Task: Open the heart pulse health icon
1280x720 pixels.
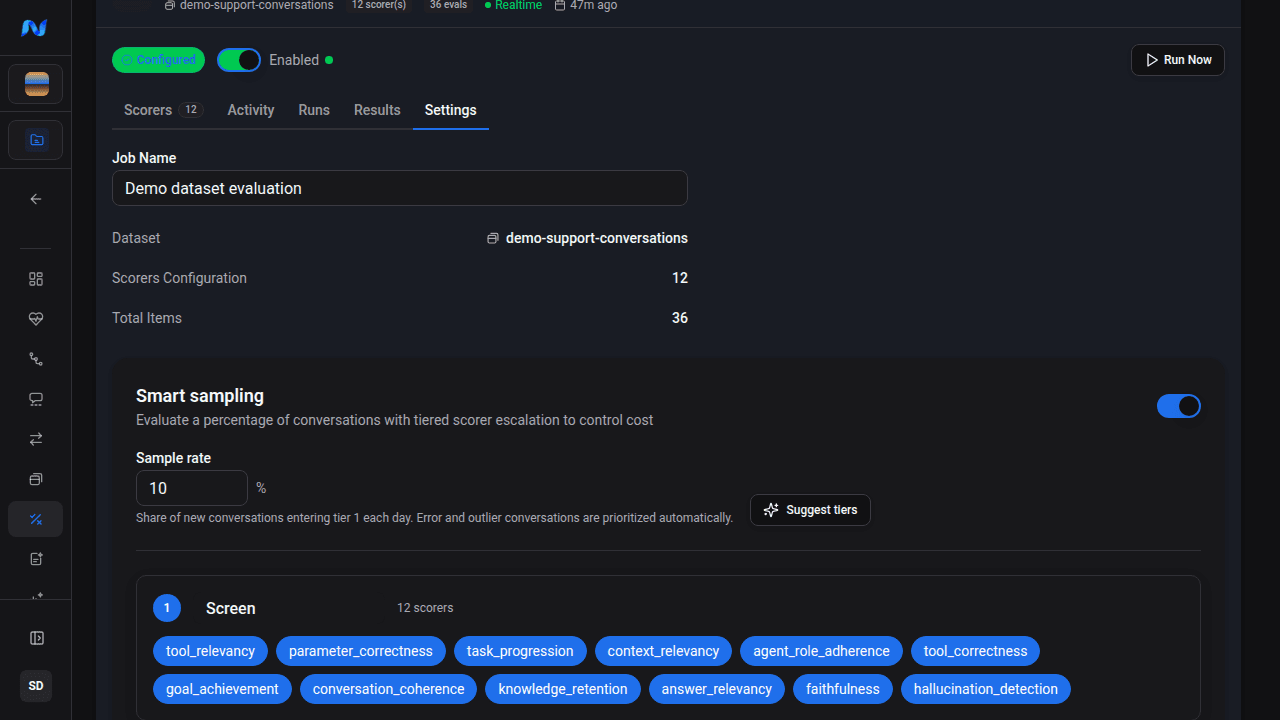Action: pos(36,319)
